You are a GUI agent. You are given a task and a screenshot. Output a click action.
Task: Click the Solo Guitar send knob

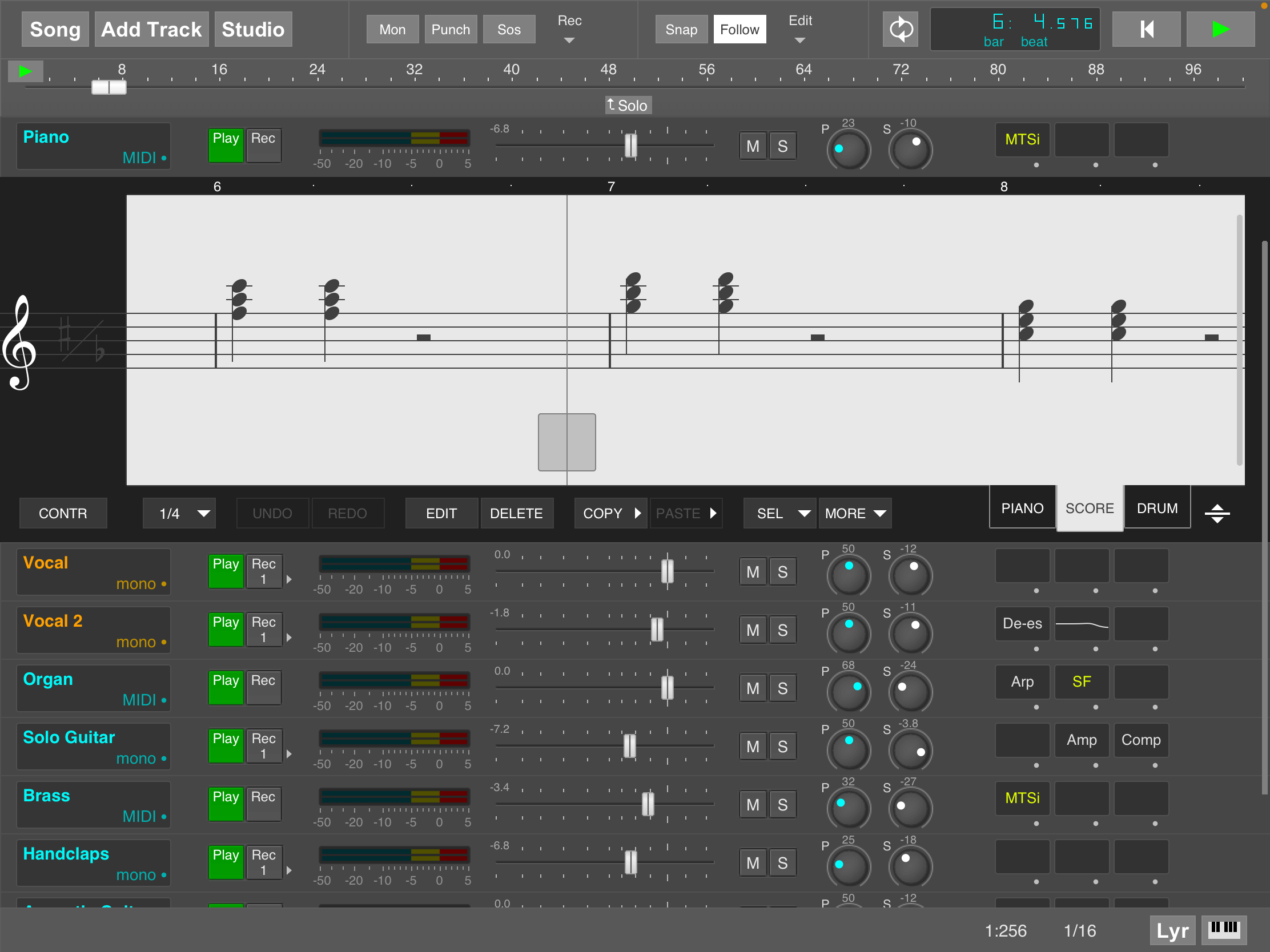pos(910,750)
